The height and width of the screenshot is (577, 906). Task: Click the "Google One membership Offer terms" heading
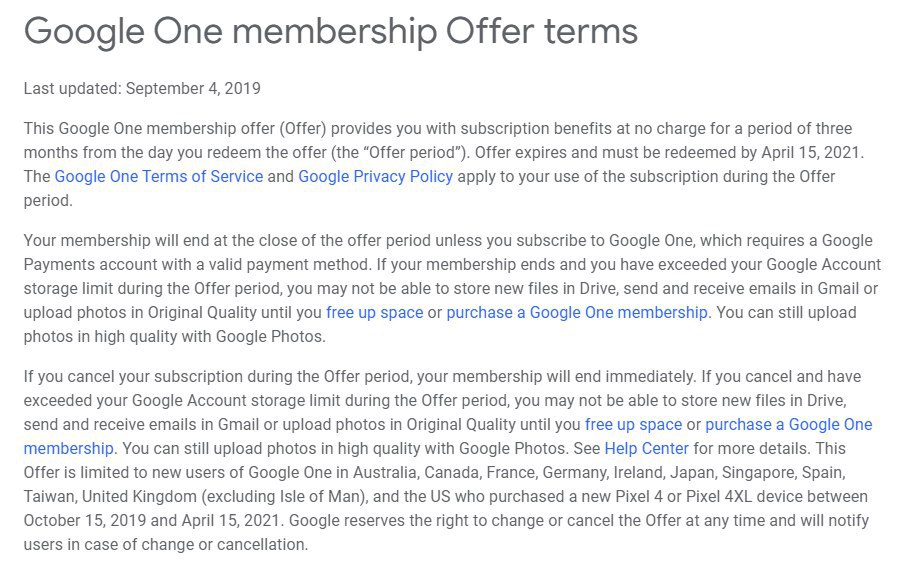point(330,31)
